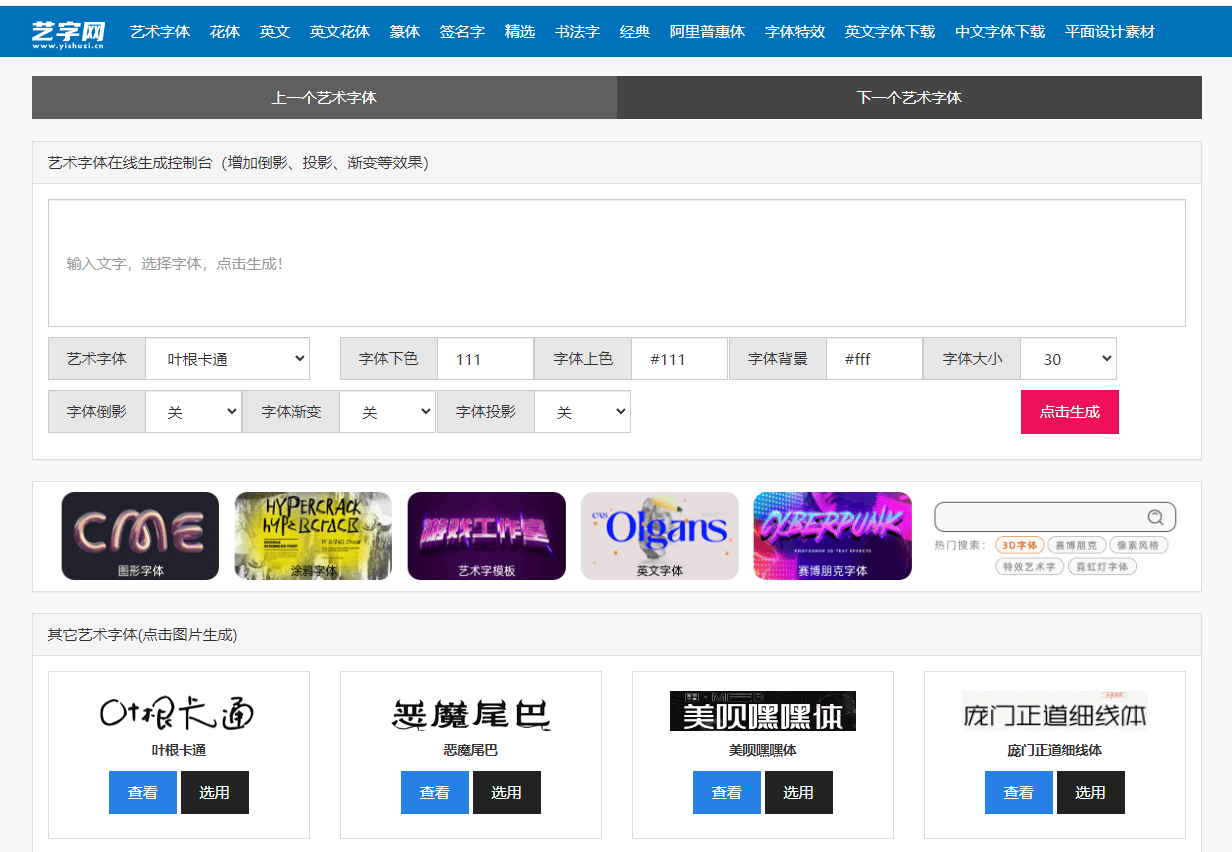This screenshot has height=852, width=1232.
Task: Click the large text input area
Action: point(616,262)
